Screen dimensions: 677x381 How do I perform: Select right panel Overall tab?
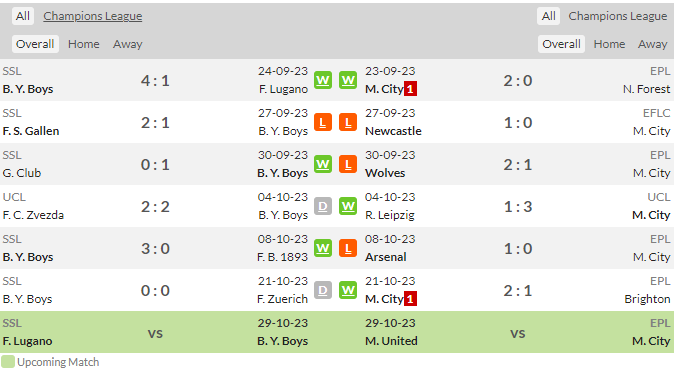pyautogui.click(x=561, y=44)
